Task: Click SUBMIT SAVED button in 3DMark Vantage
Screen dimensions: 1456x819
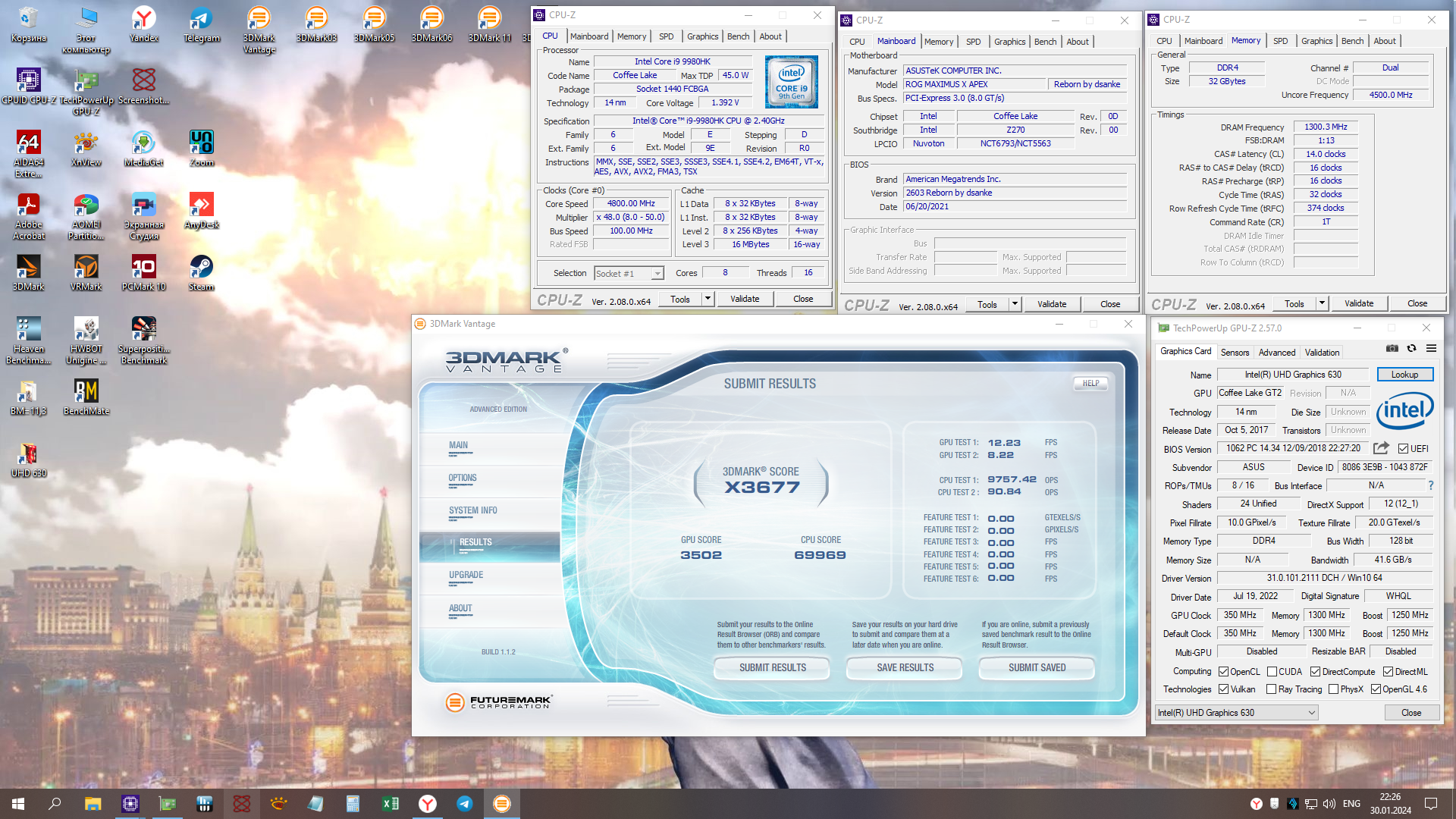Action: [1037, 667]
